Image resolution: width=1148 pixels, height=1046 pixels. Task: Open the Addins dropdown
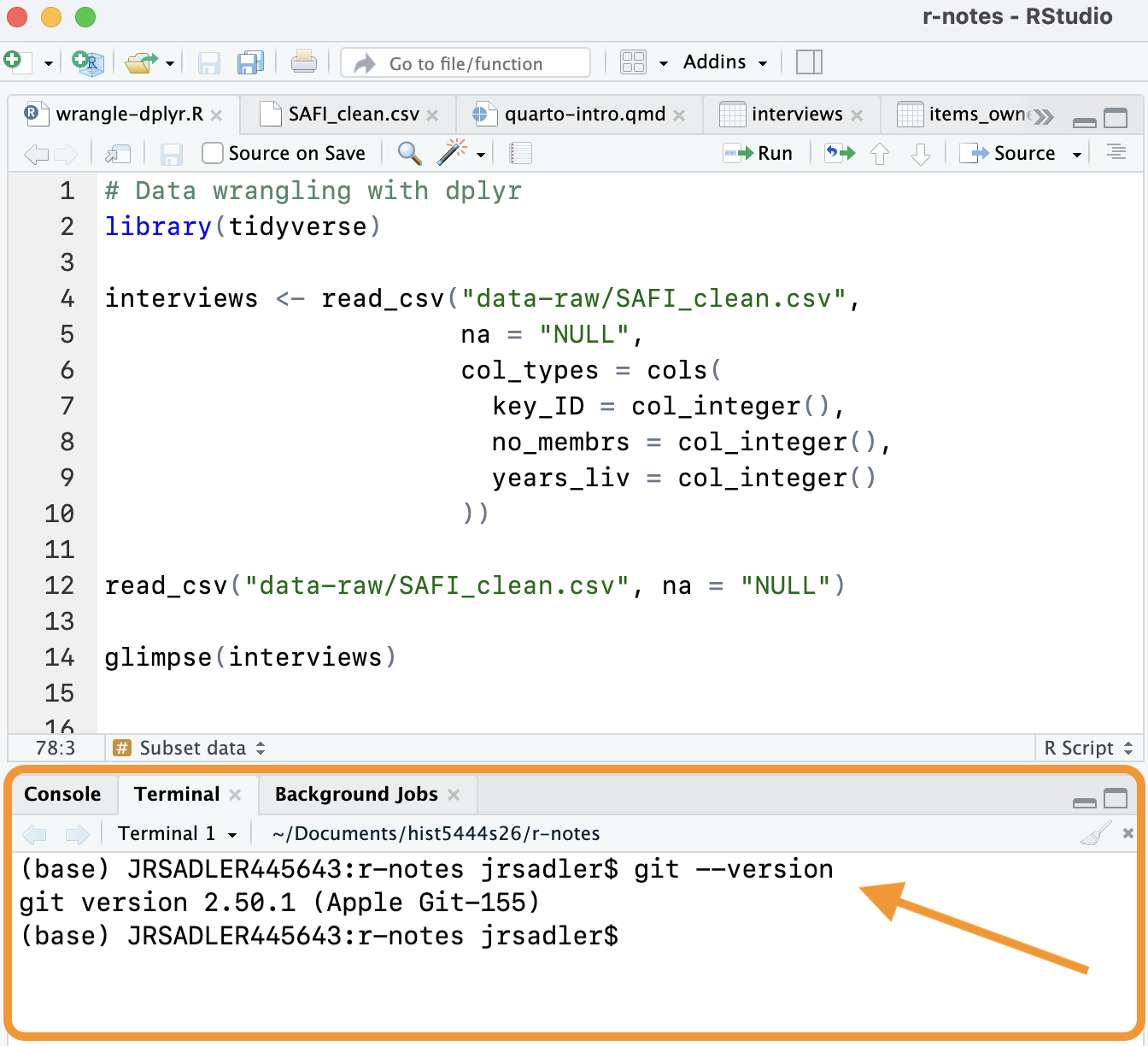[x=723, y=62]
